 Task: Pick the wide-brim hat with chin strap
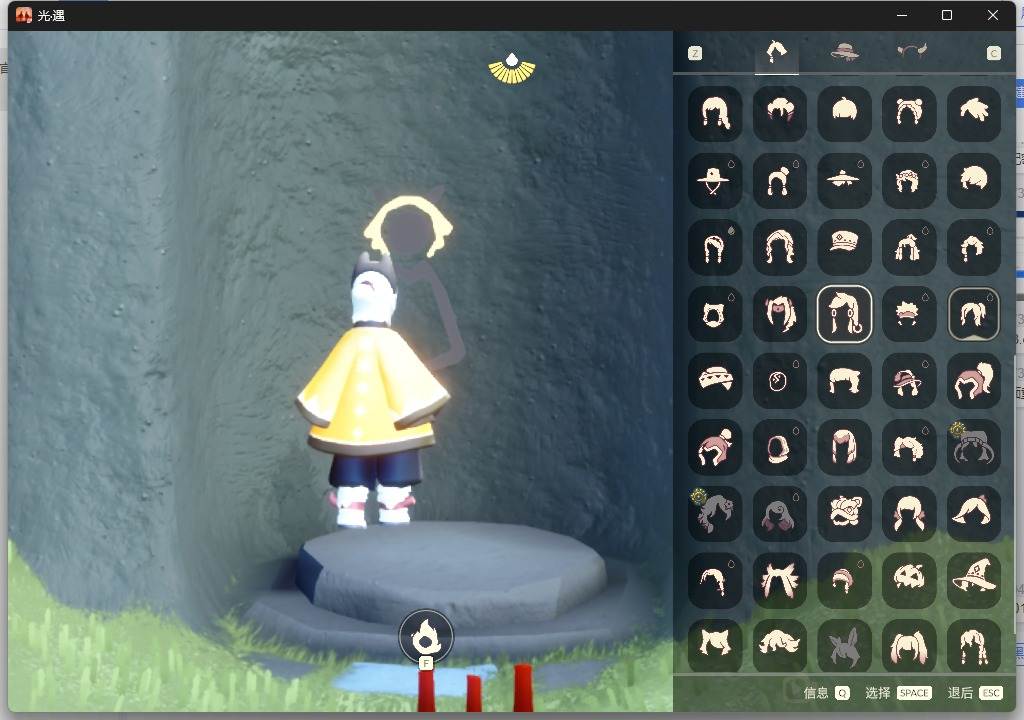click(714, 180)
